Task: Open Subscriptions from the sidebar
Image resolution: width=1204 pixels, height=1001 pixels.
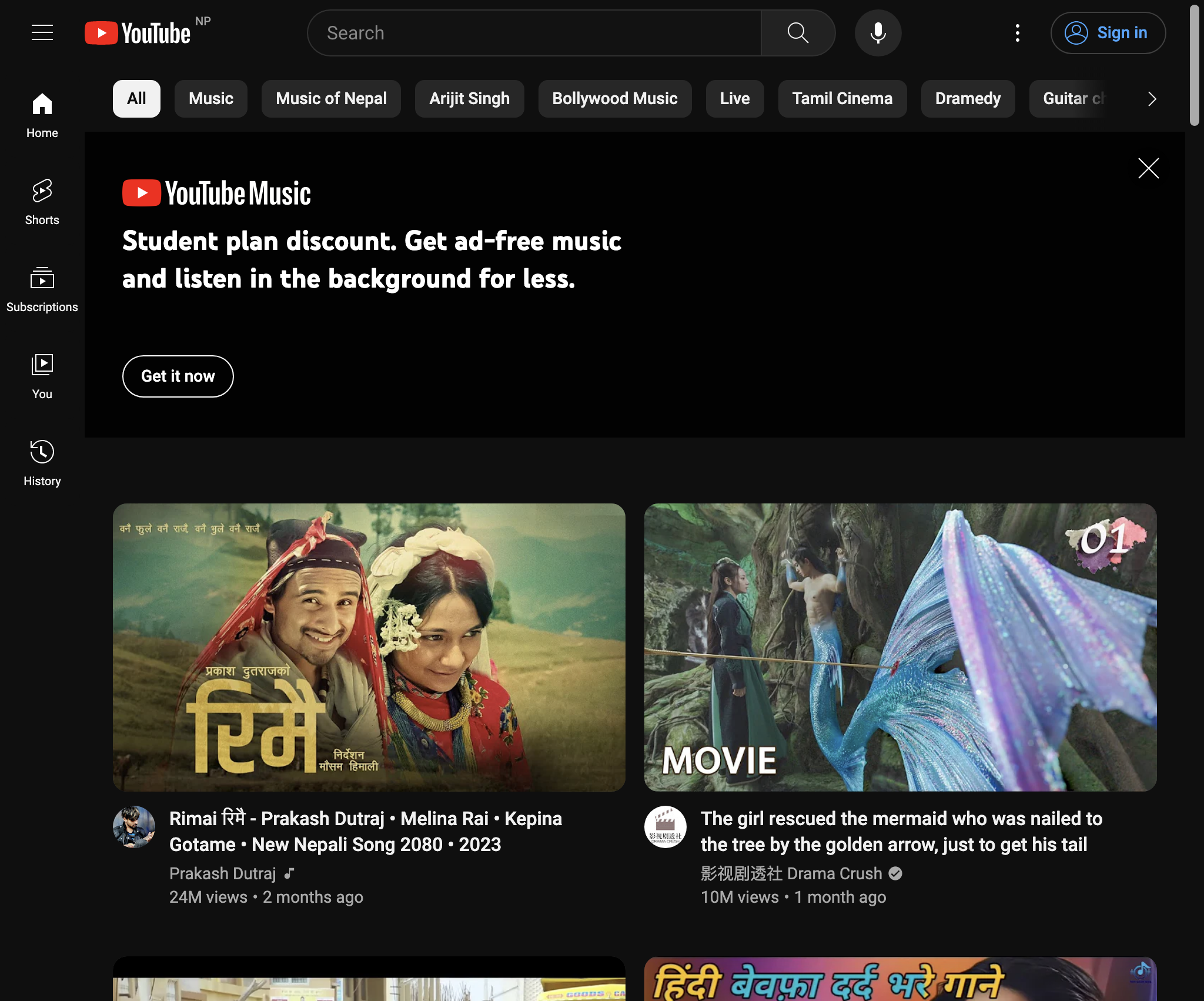Action: [x=42, y=289]
